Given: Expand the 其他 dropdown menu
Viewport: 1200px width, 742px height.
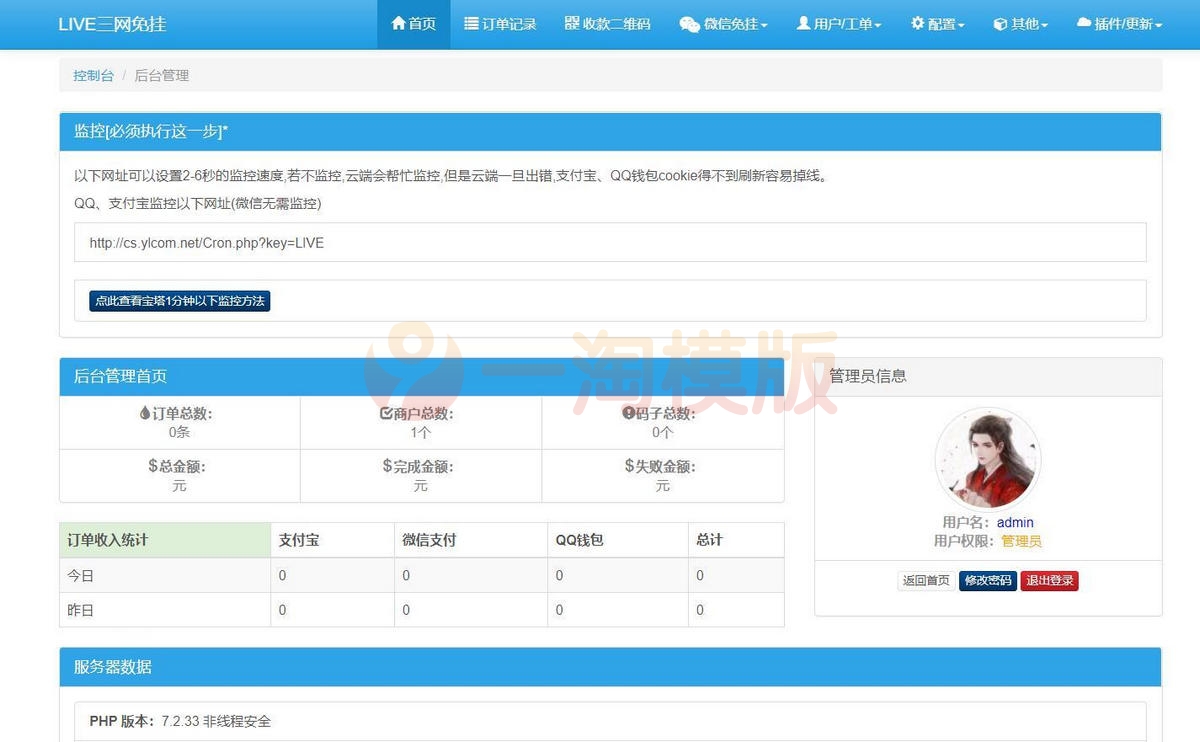Looking at the screenshot, I should 1020,24.
